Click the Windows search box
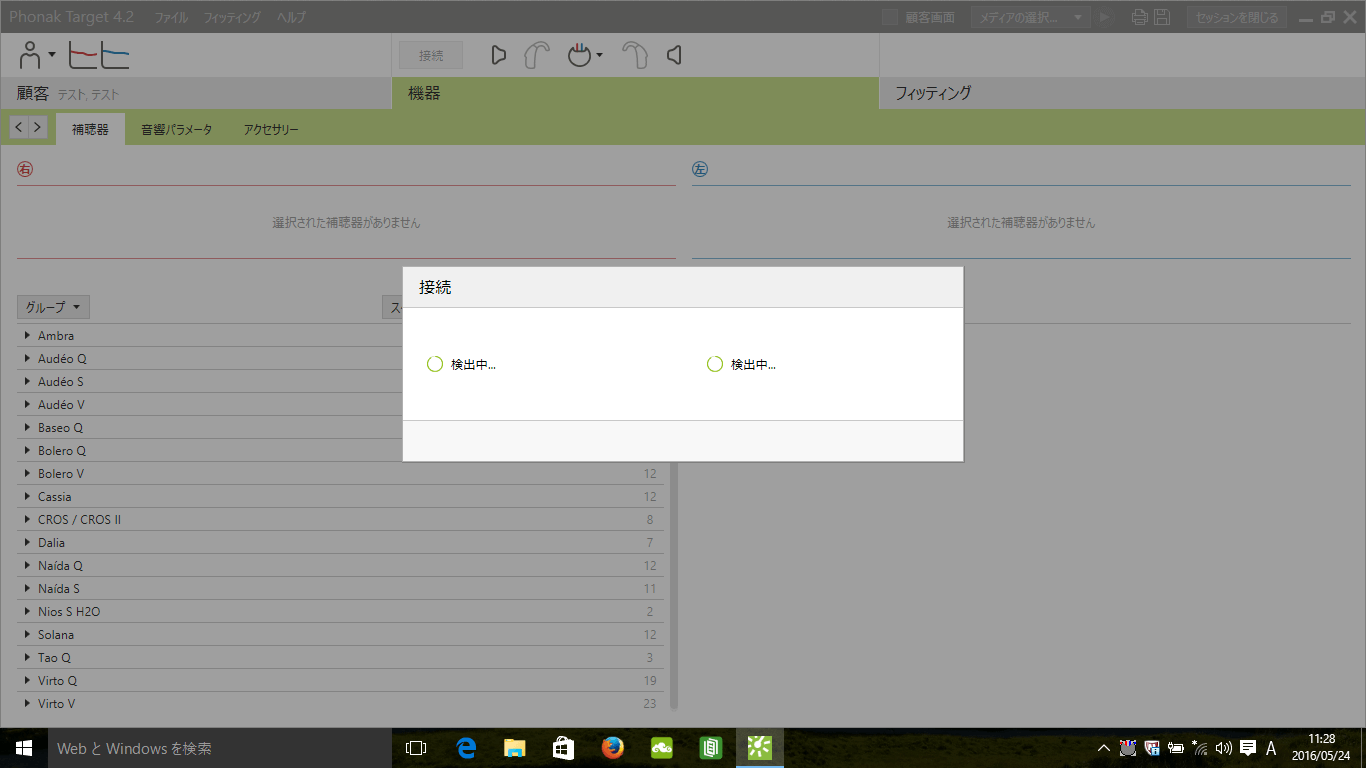Screen dimensions: 1366x768 pos(220,748)
